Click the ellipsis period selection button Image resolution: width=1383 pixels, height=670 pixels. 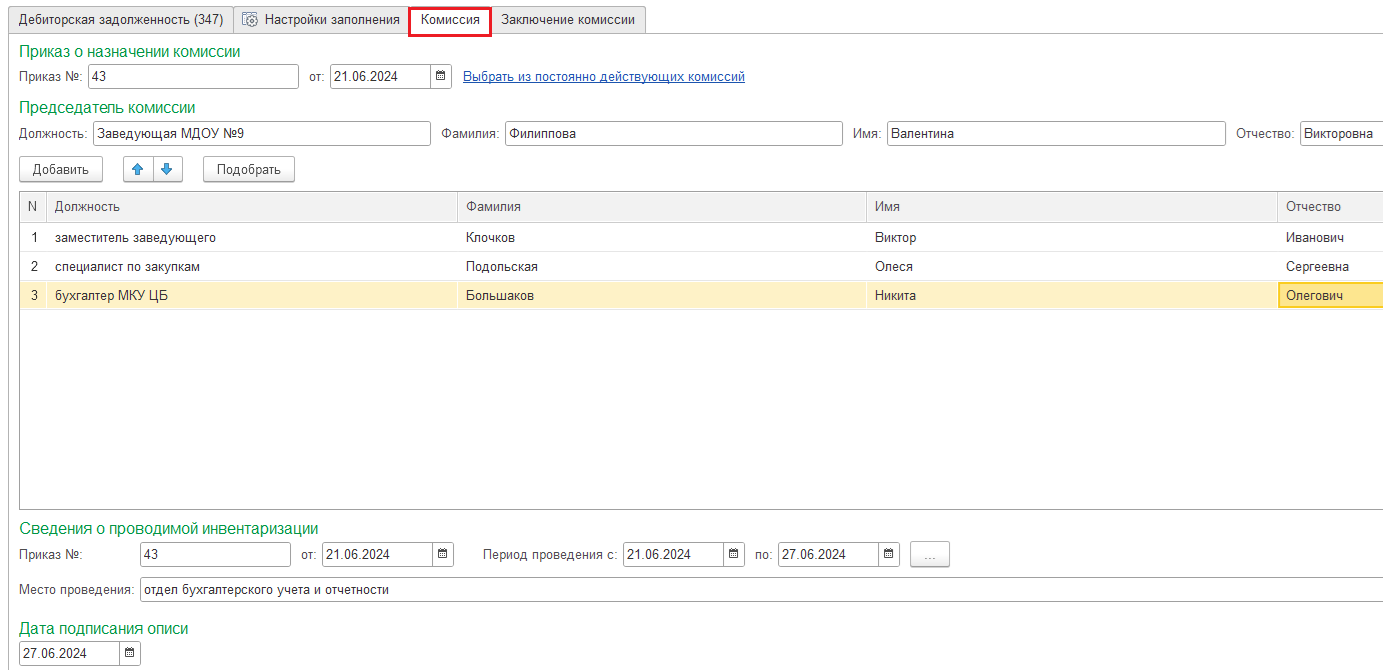(x=930, y=555)
